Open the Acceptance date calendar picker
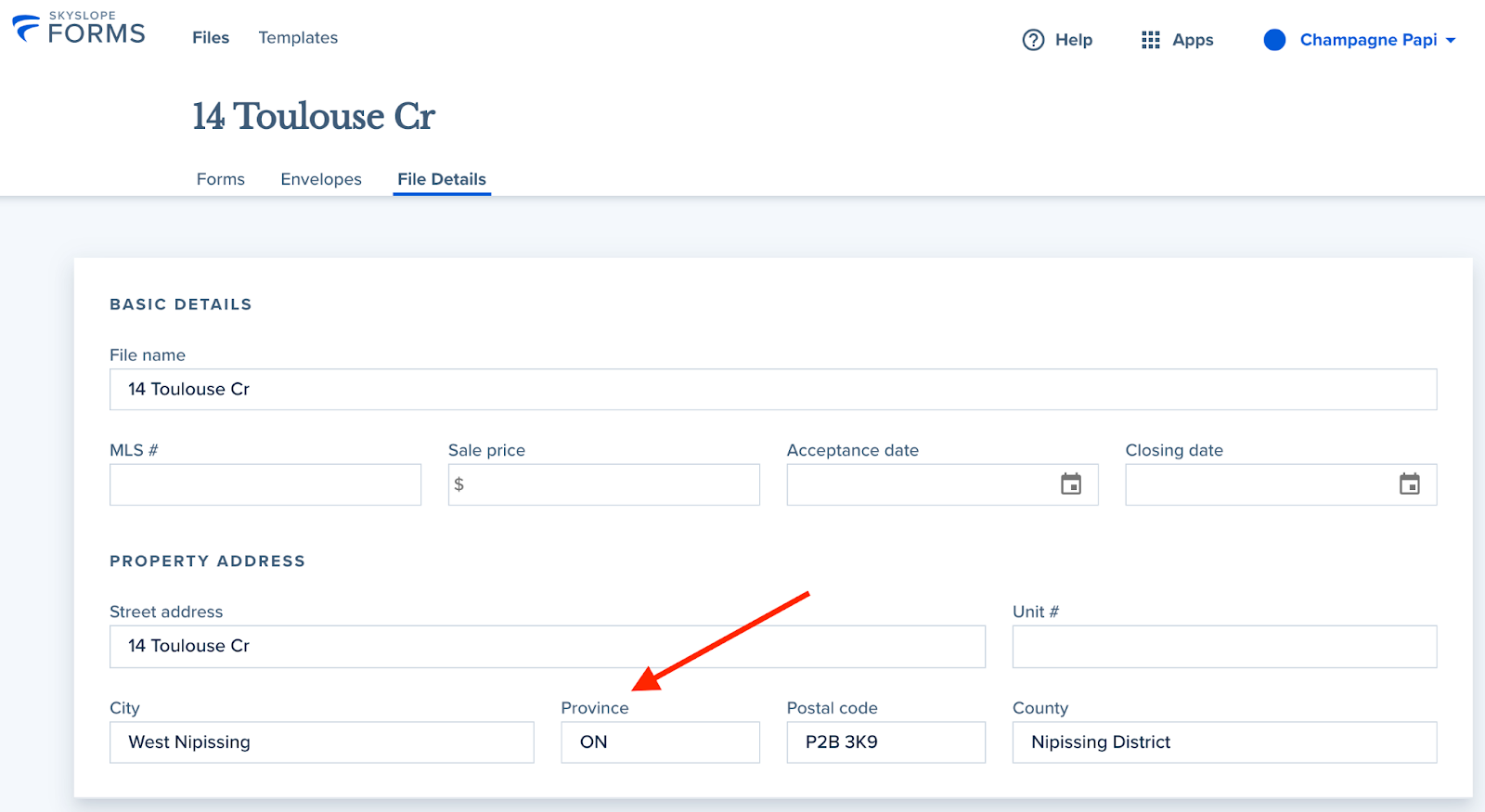Viewport: 1485px width, 812px height. click(x=1071, y=484)
